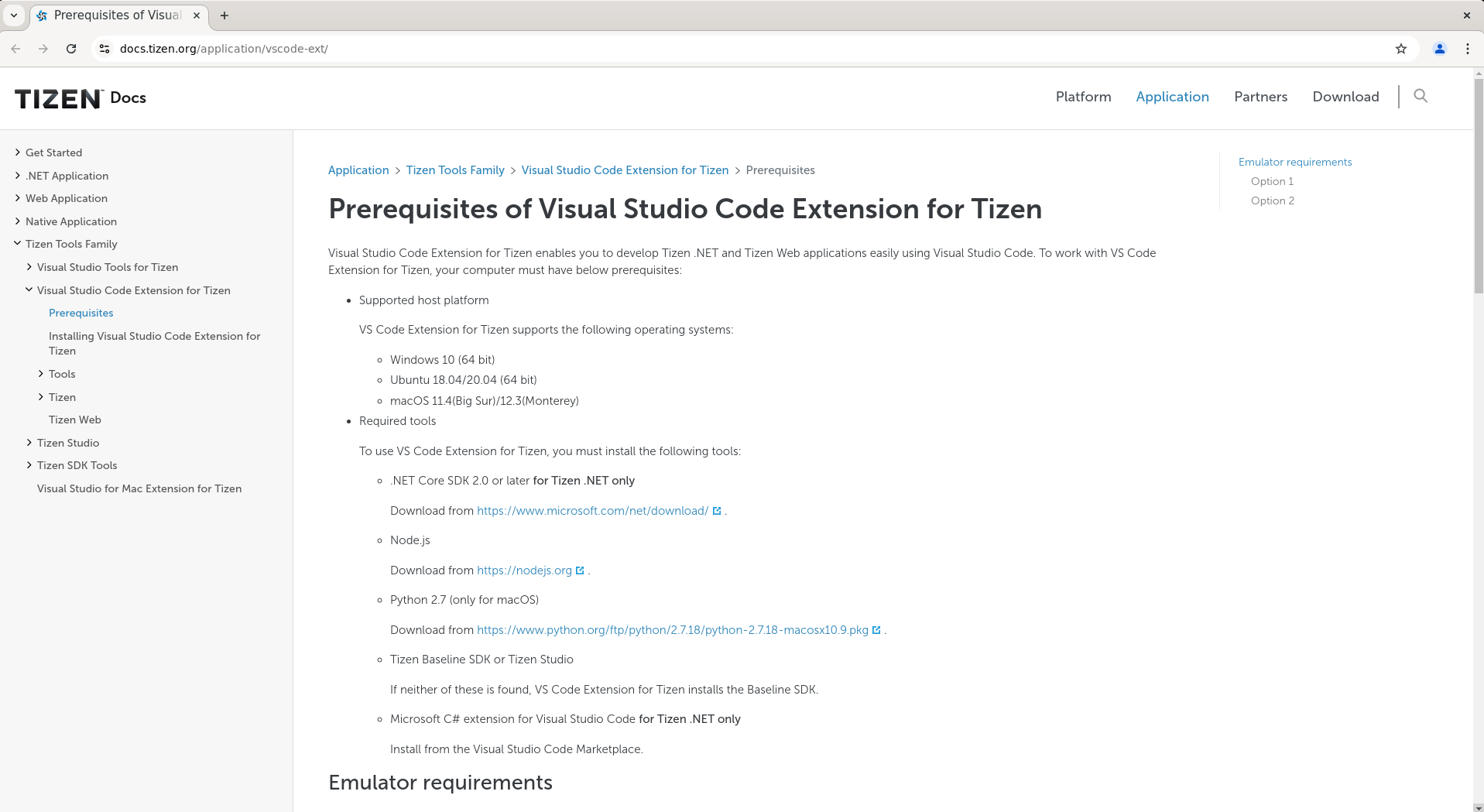
Task: Follow the https://nodejs.org download link
Action: (525, 570)
